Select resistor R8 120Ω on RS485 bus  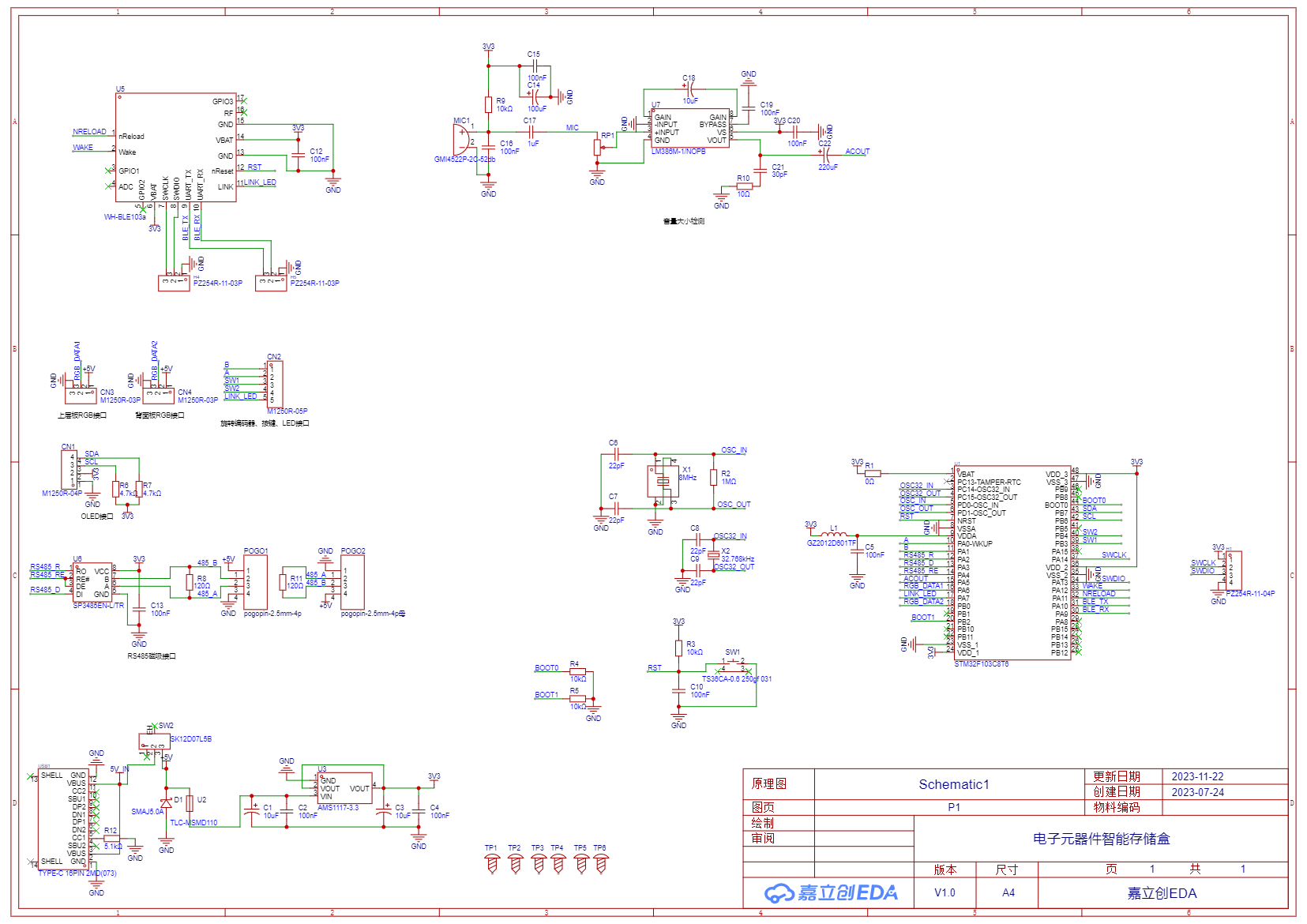pyautogui.click(x=190, y=582)
